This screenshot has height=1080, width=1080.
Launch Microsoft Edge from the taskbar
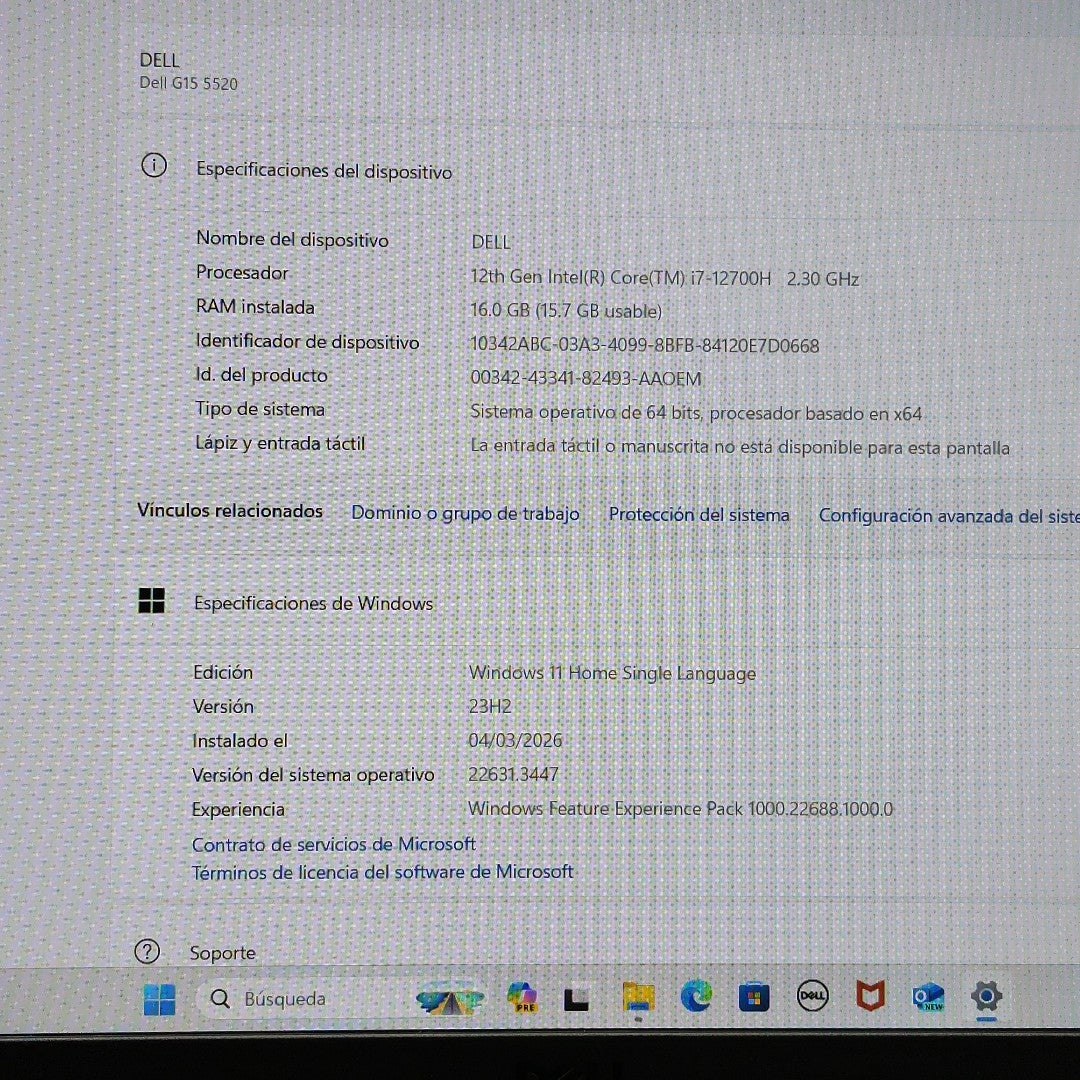tap(696, 997)
